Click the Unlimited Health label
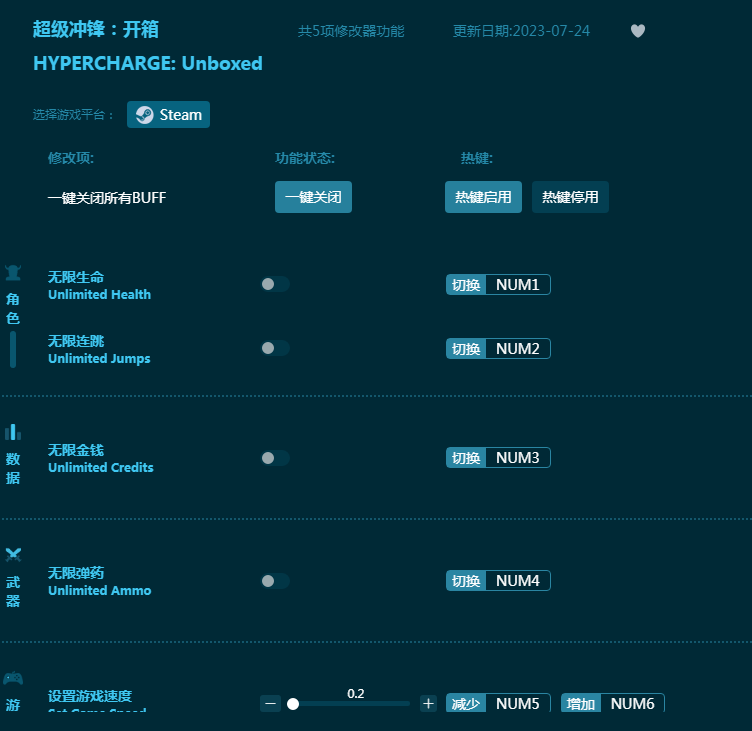This screenshot has height=731, width=752. (x=99, y=295)
